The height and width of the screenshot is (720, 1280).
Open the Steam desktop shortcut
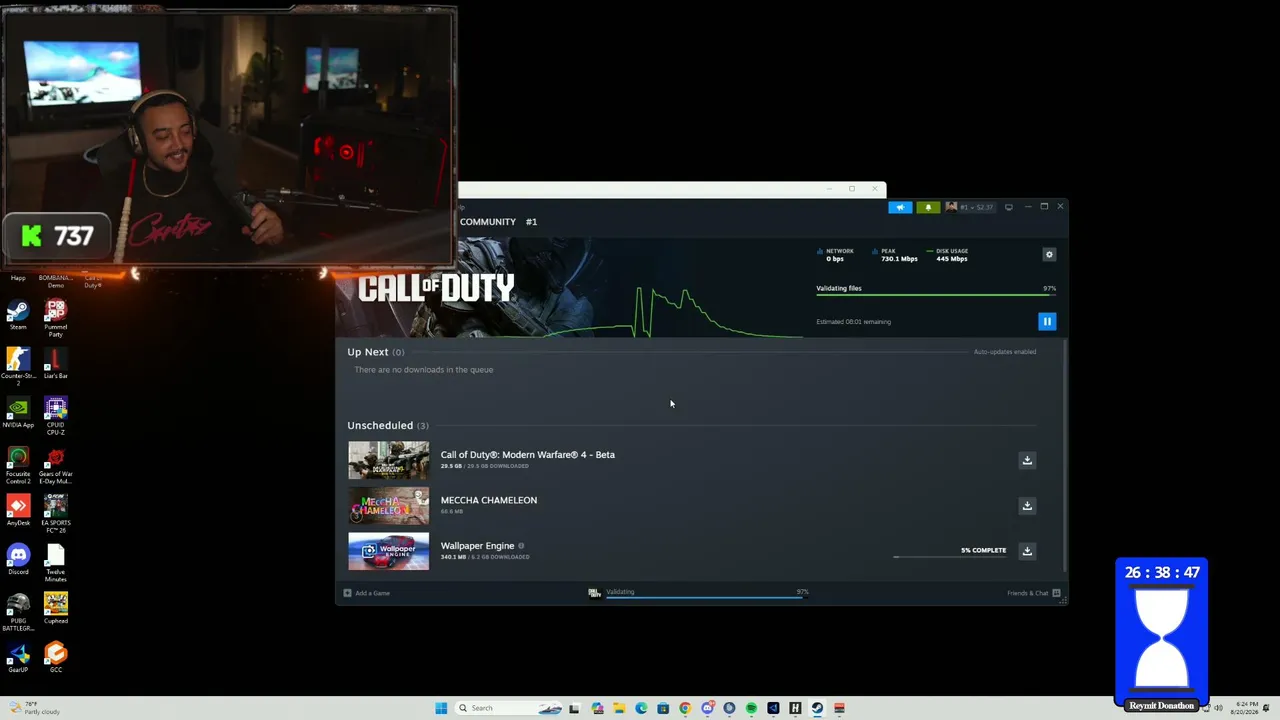pos(18,316)
